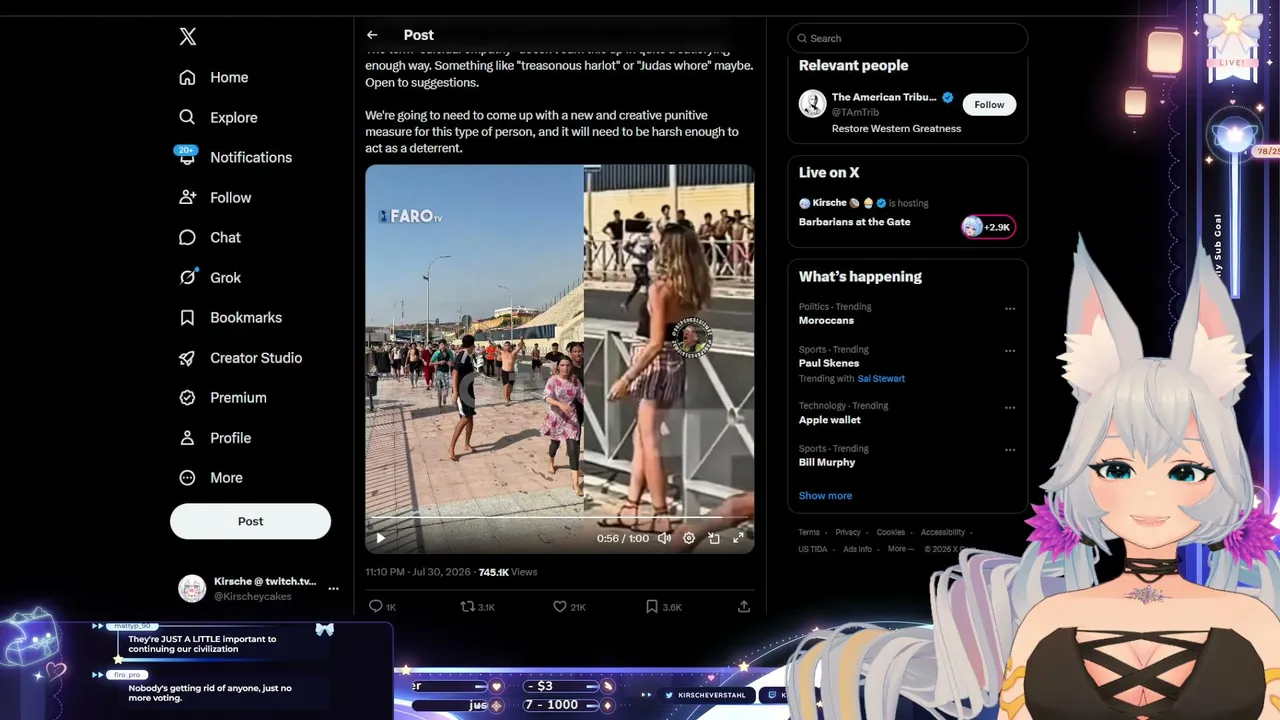Image resolution: width=1280 pixels, height=720 pixels.
Task: Play the video in the post
Action: (380, 538)
